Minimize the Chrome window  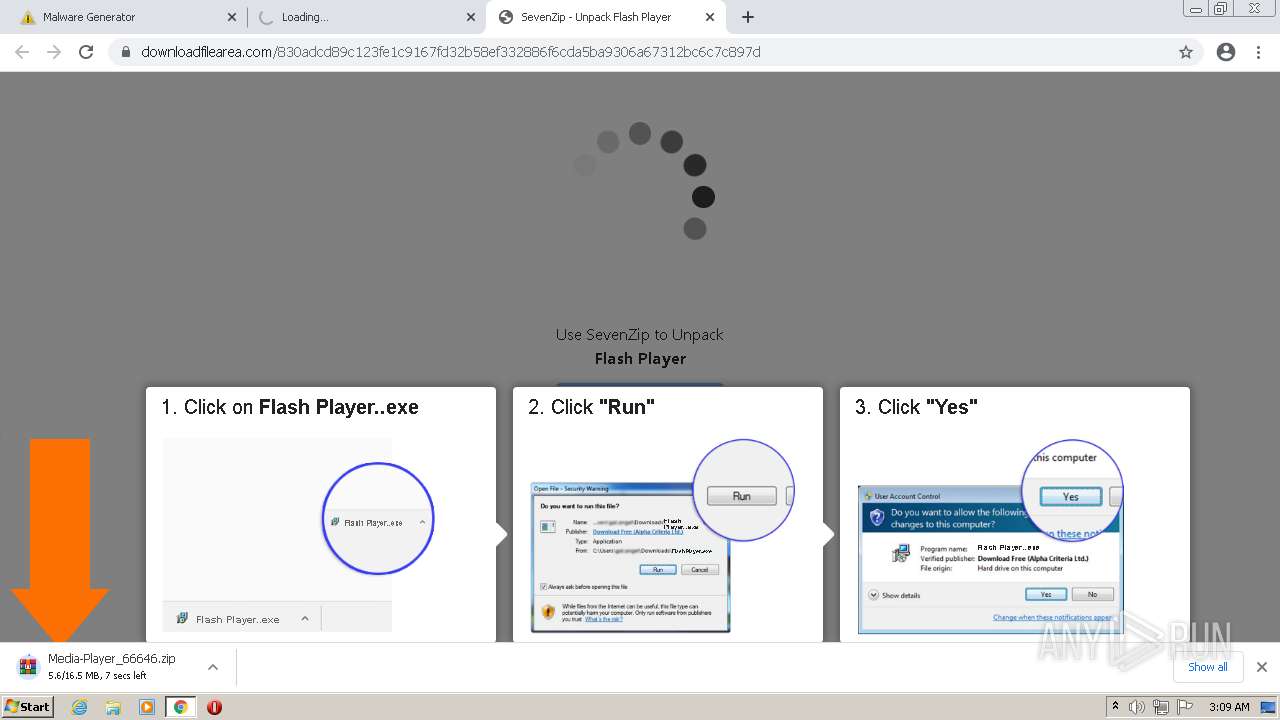pyautogui.click(x=1195, y=9)
